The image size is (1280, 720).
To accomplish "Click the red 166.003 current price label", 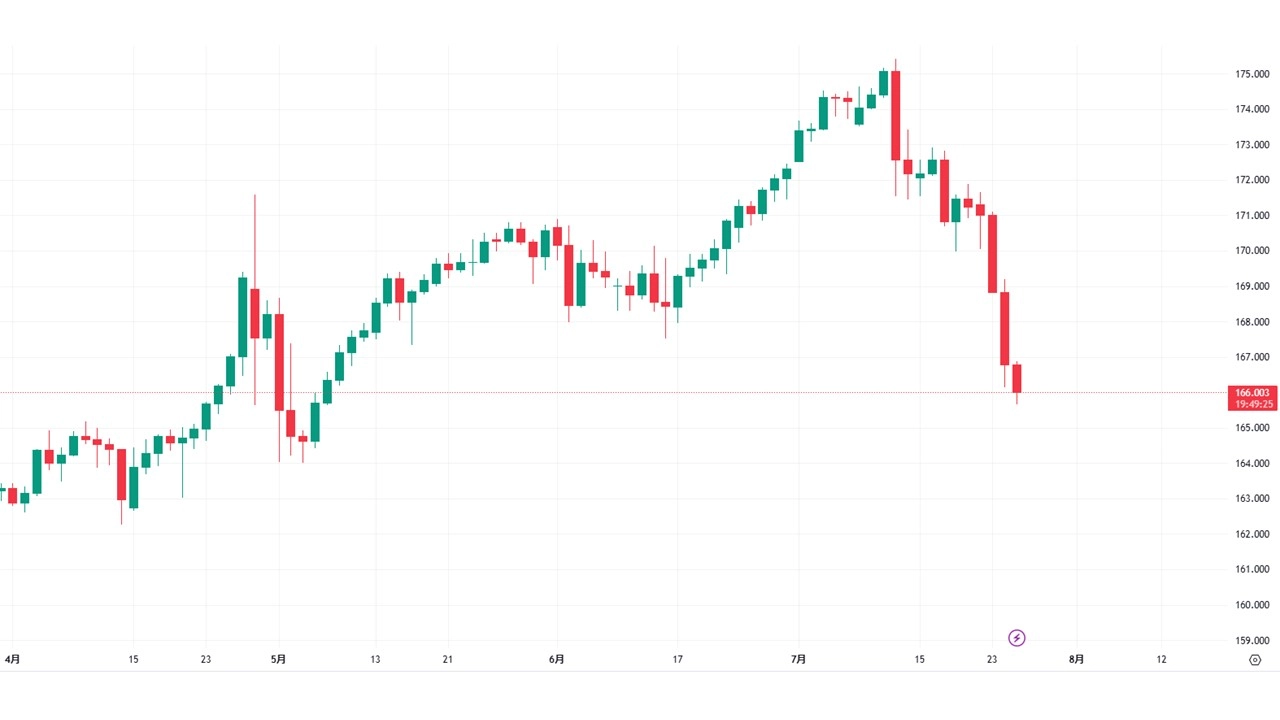I will tap(1252, 394).
